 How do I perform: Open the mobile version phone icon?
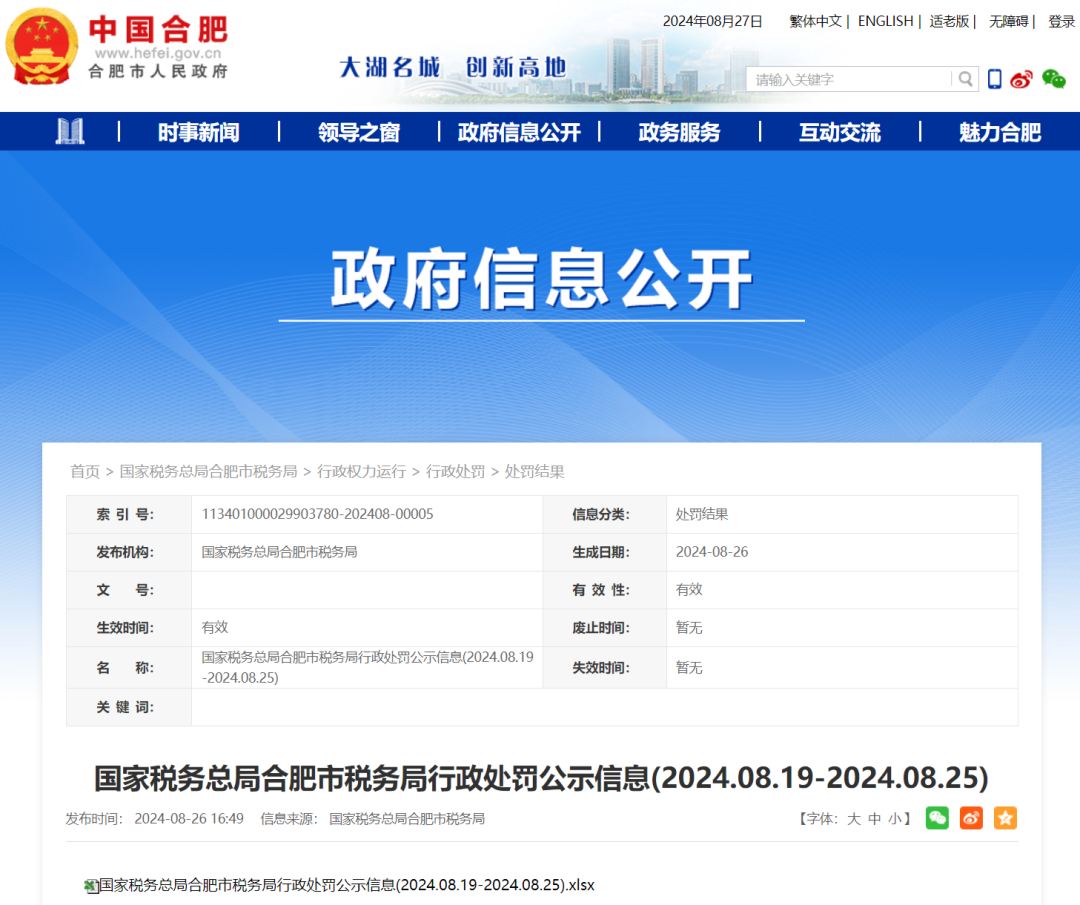coord(994,79)
